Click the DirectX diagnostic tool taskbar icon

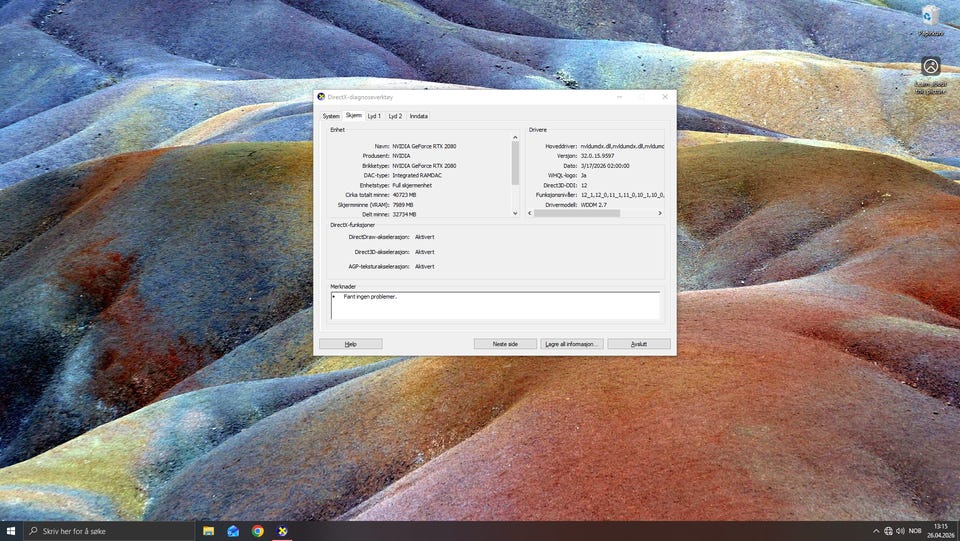(x=282, y=531)
